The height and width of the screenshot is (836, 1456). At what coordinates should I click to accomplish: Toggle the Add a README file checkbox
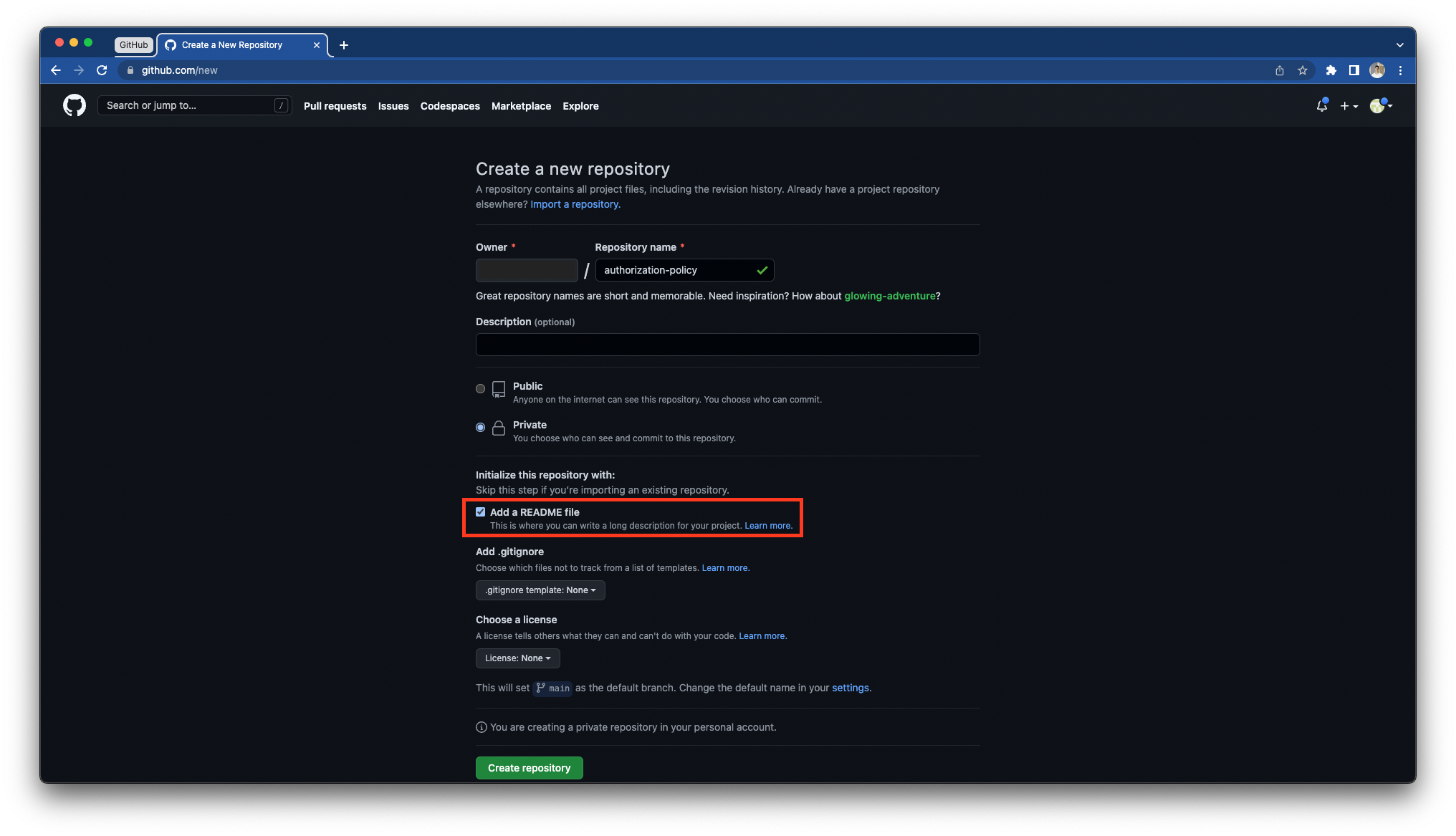point(480,512)
